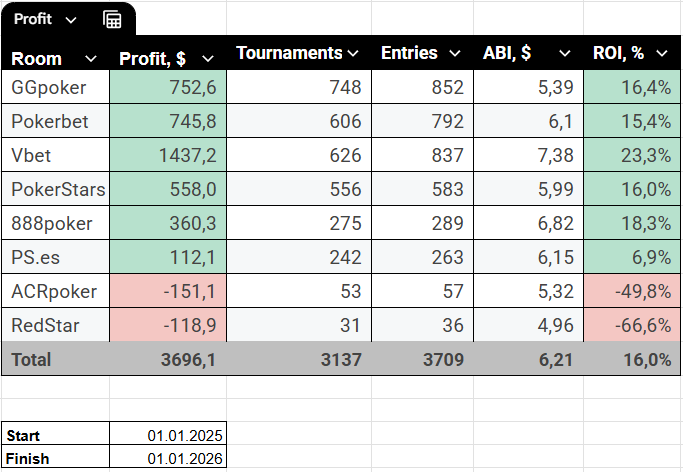Click the 888poker ROI cell 18,3%
This screenshot has width=683, height=472.
(630, 223)
